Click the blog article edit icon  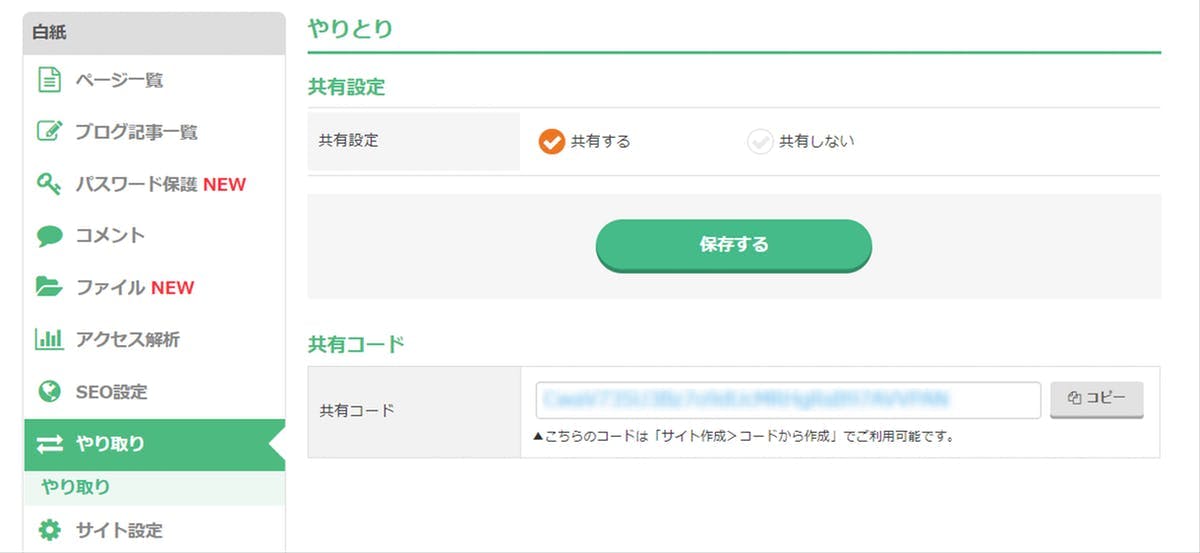pos(49,132)
